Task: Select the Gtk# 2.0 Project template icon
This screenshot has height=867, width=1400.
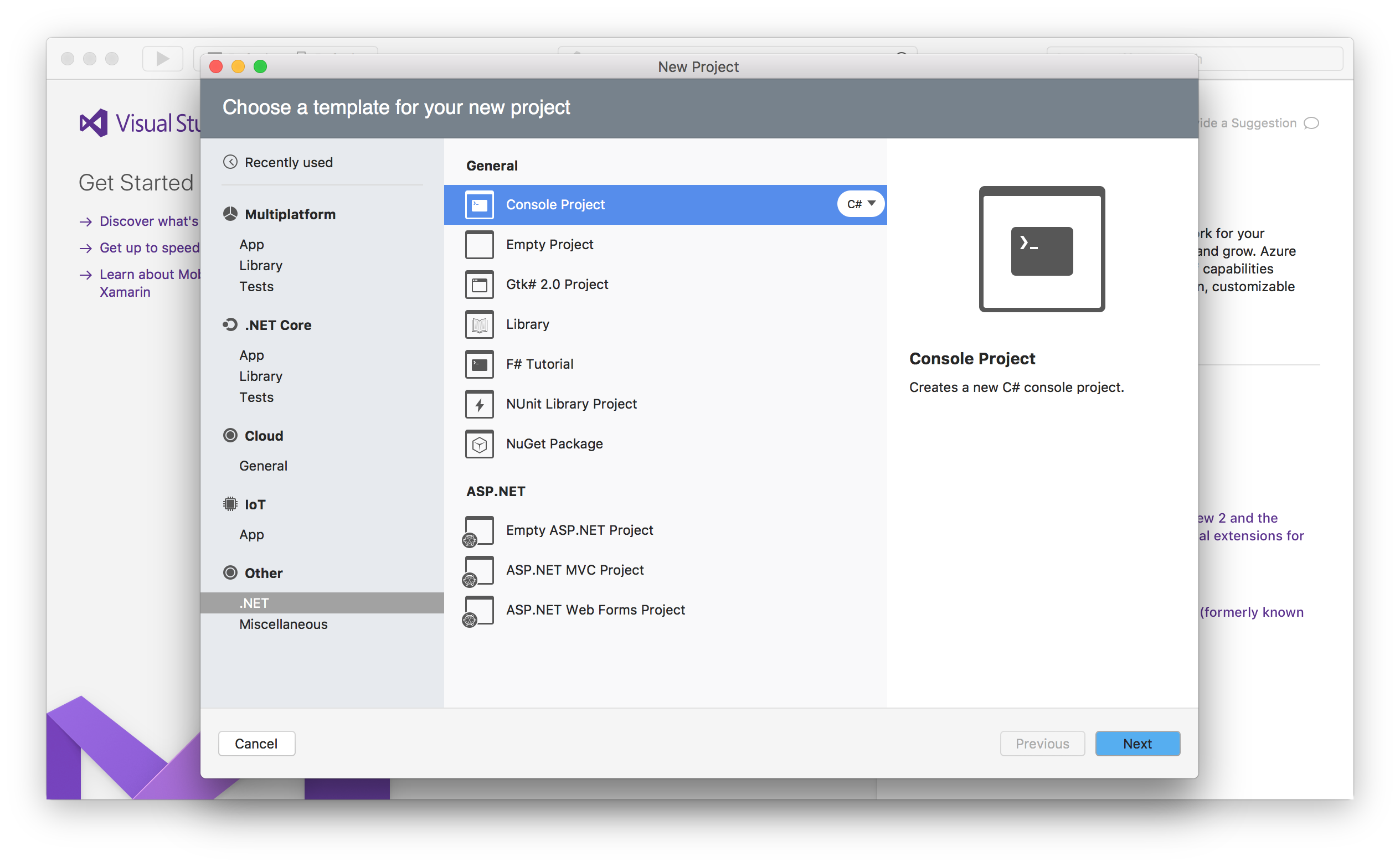Action: click(x=480, y=284)
